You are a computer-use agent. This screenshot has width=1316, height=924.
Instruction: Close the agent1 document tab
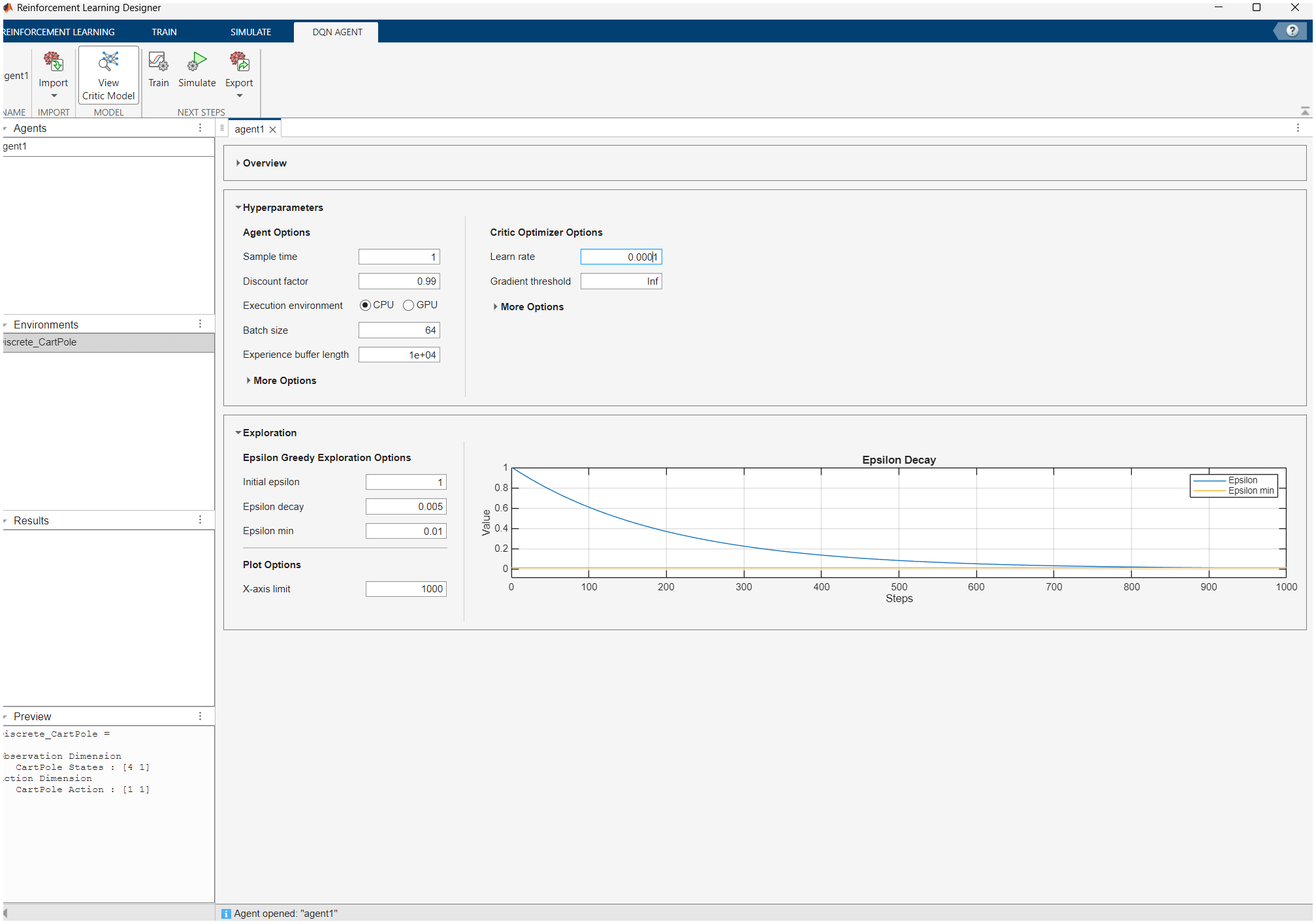(x=273, y=130)
